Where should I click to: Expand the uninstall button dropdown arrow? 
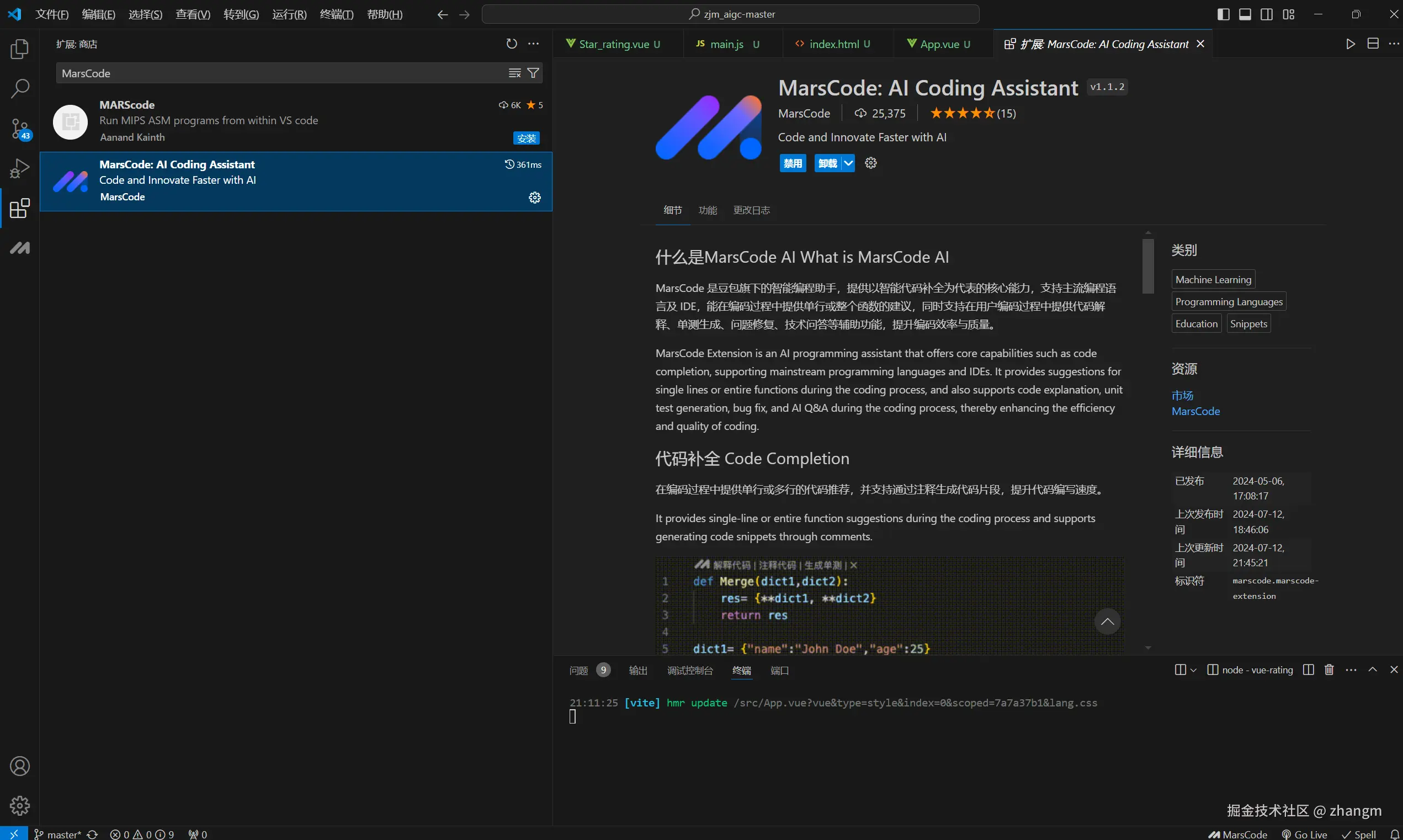pos(848,163)
